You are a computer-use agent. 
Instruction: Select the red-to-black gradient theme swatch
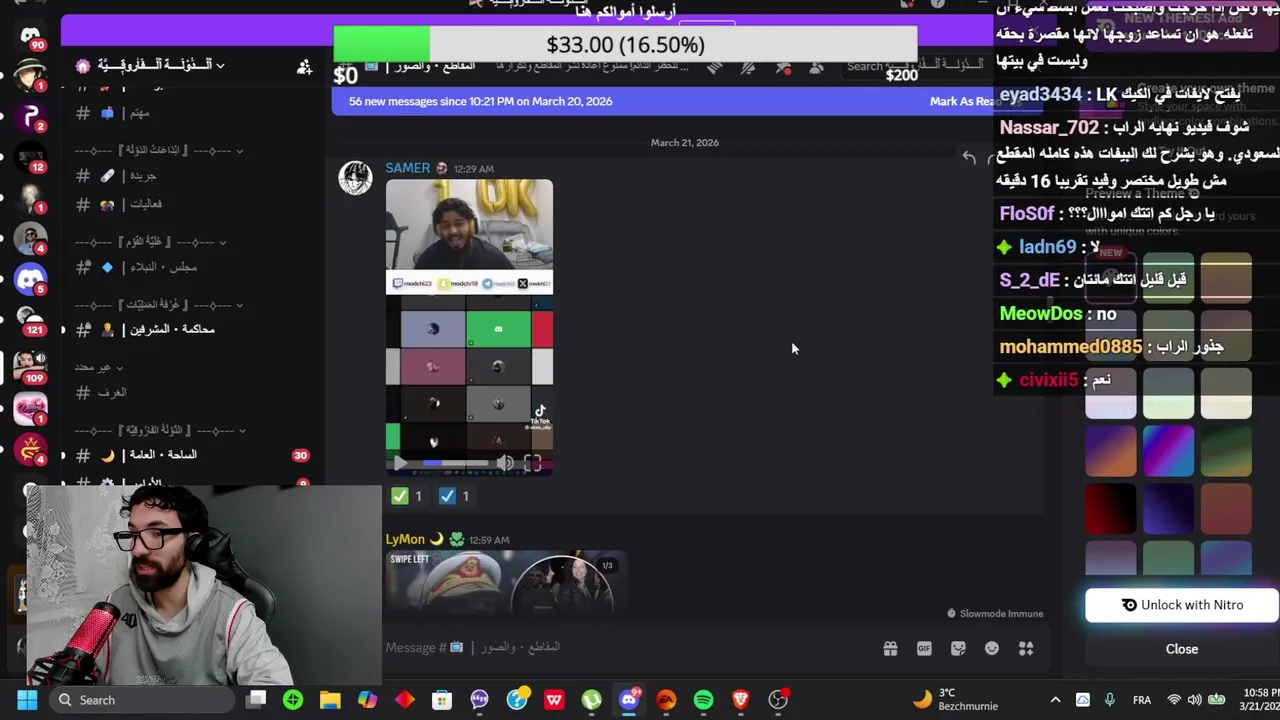(x=1110, y=508)
